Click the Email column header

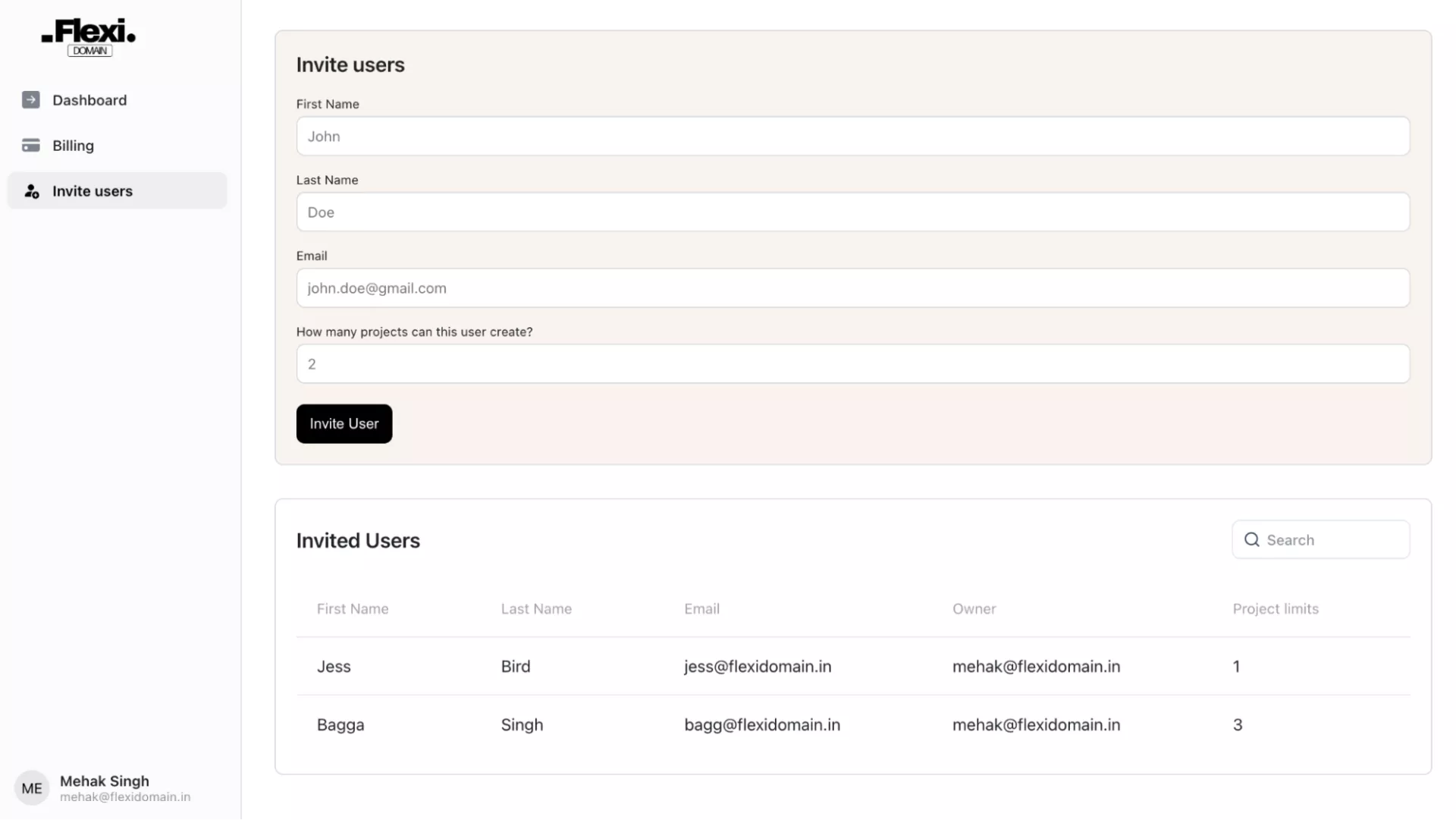701,609
